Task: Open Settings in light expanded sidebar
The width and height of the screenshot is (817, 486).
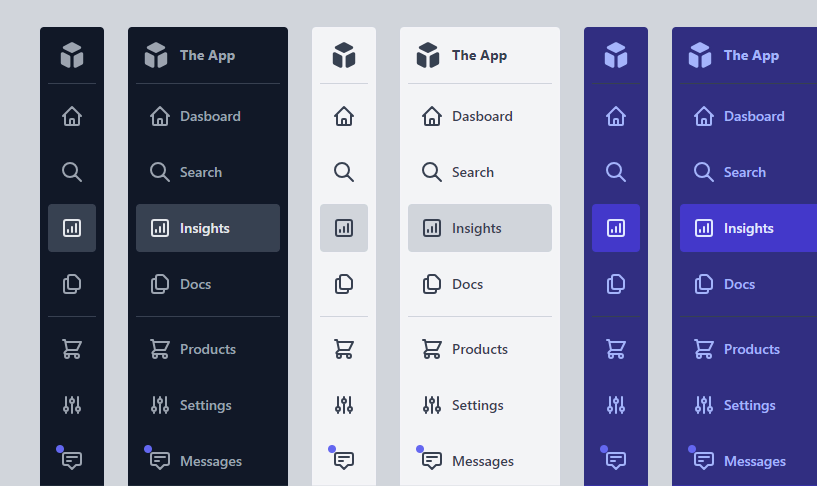Action: (x=480, y=405)
